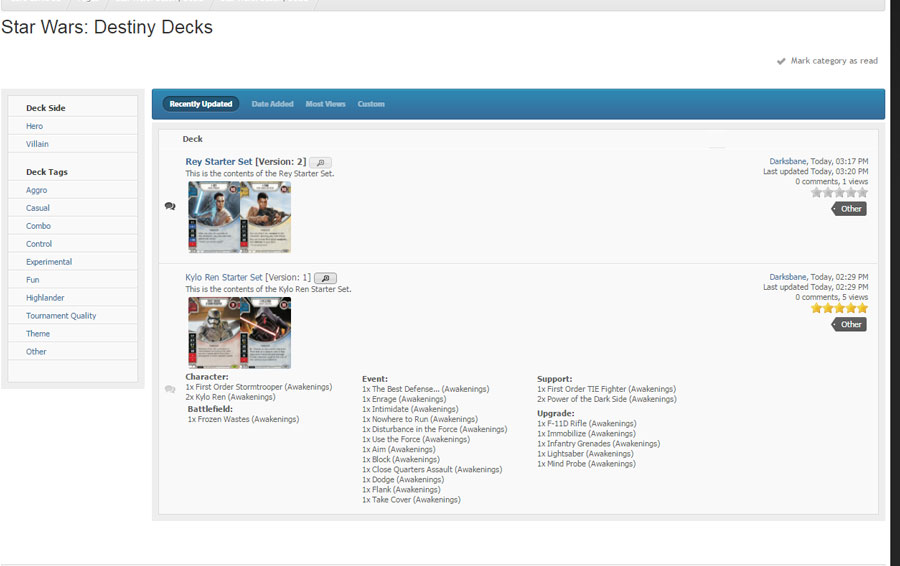Viewport: 900px width, 566px height.
Task: Switch to the Date Added tab
Action: [273, 104]
